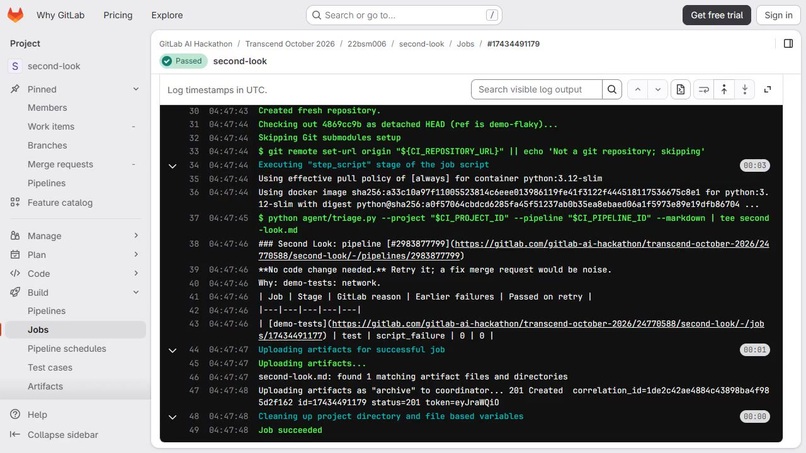Click the 00:03 duration badge
The height and width of the screenshot is (453, 806).
(x=755, y=166)
